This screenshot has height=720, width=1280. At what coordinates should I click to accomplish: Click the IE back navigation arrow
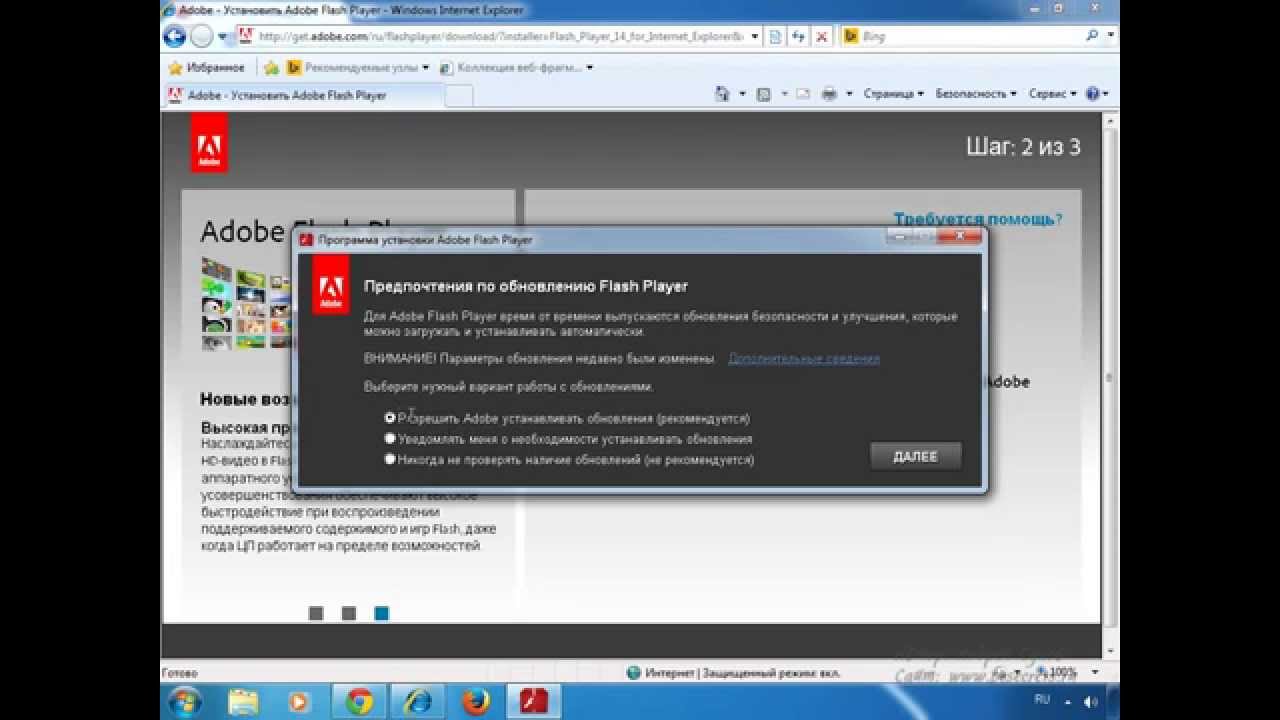(x=175, y=37)
